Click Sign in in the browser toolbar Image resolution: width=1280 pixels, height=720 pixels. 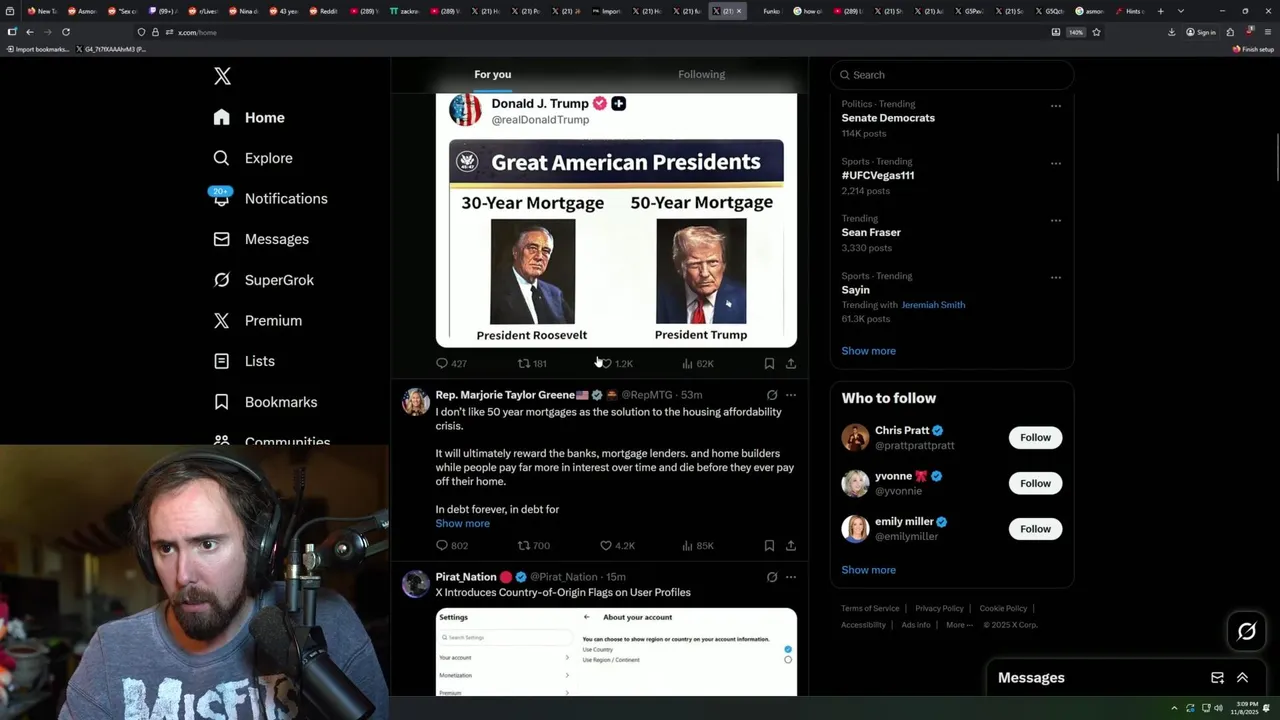pos(1200,32)
